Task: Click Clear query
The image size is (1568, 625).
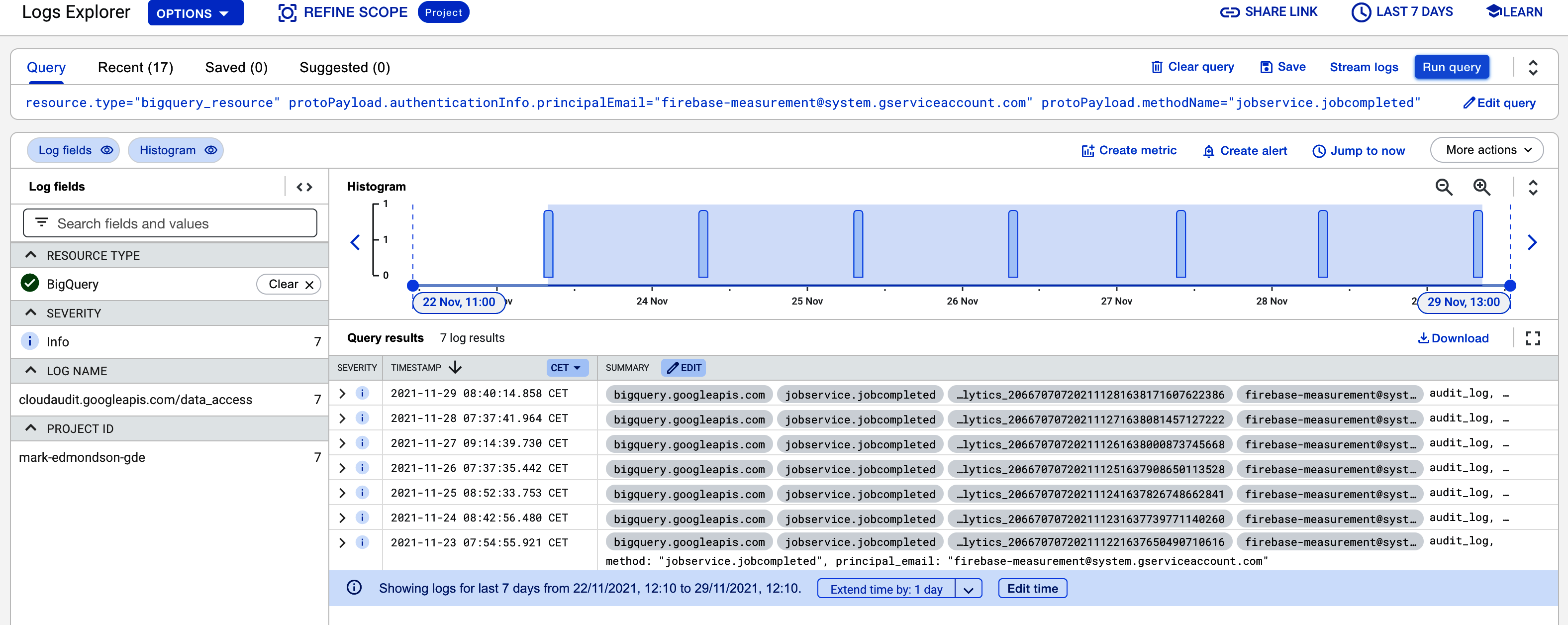Action: 1192,67
